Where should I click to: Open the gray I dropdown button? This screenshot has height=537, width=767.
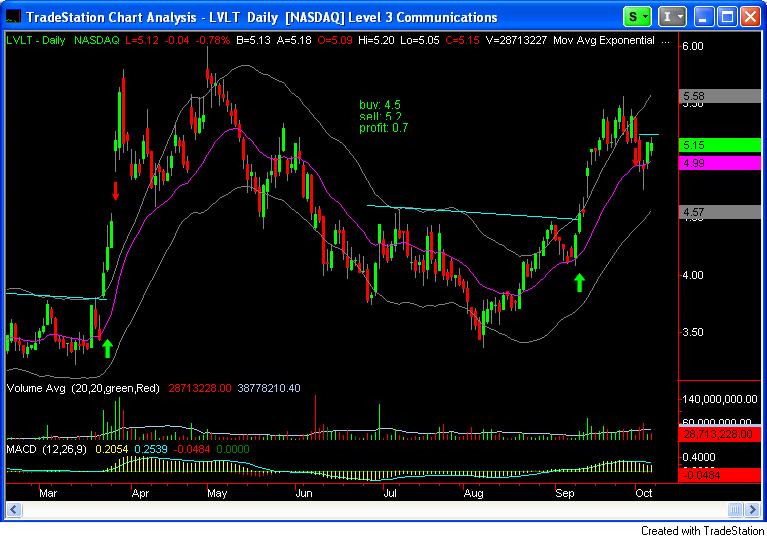[x=672, y=17]
